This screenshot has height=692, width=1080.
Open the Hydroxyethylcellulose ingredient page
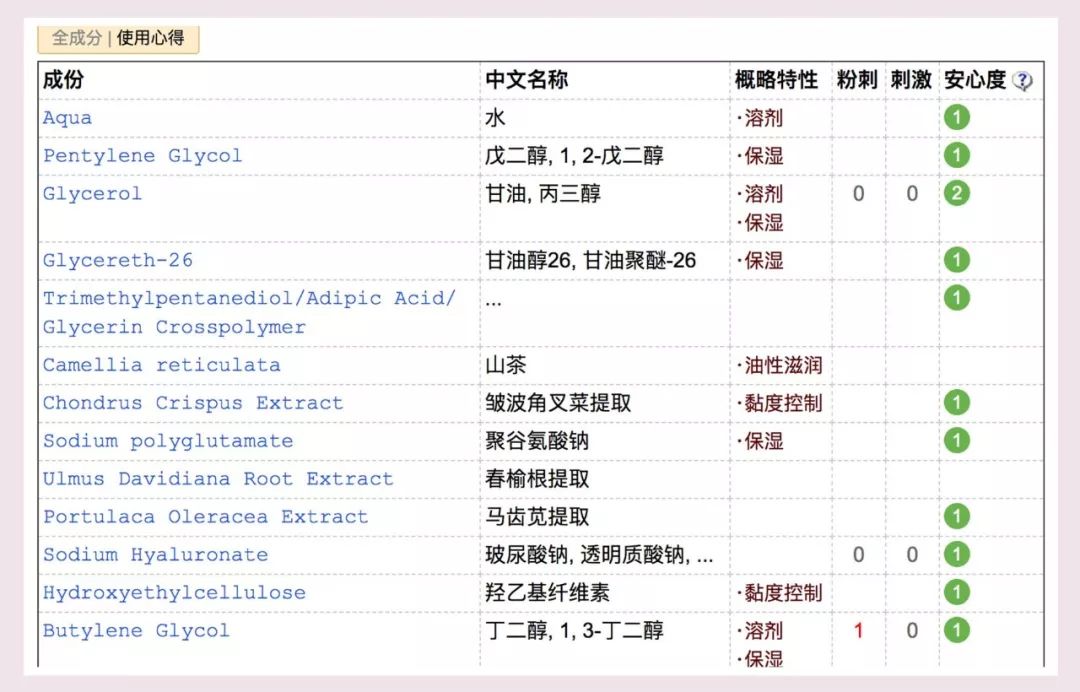(172, 592)
